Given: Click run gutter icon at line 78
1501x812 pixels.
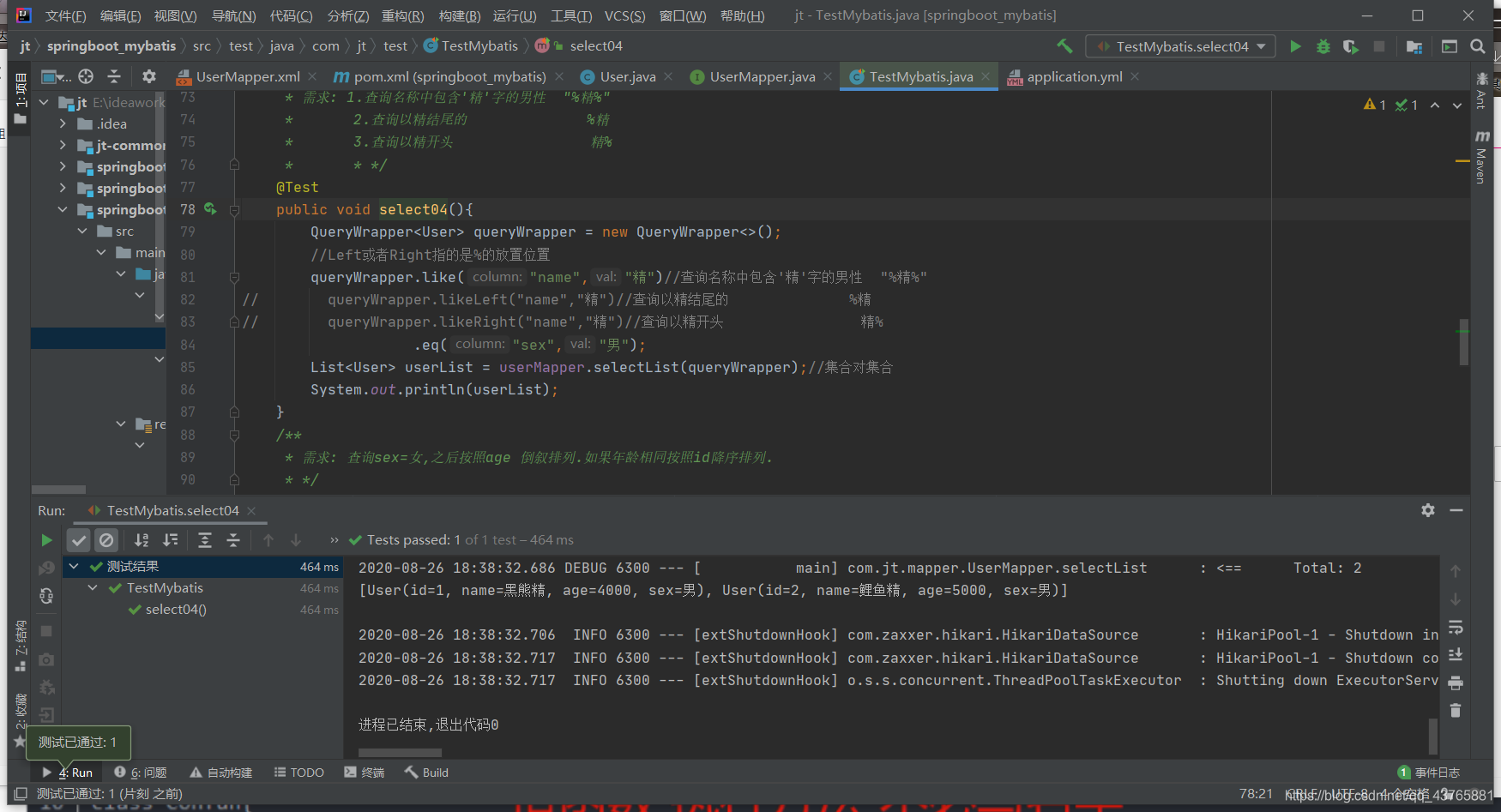Looking at the screenshot, I should point(210,208).
